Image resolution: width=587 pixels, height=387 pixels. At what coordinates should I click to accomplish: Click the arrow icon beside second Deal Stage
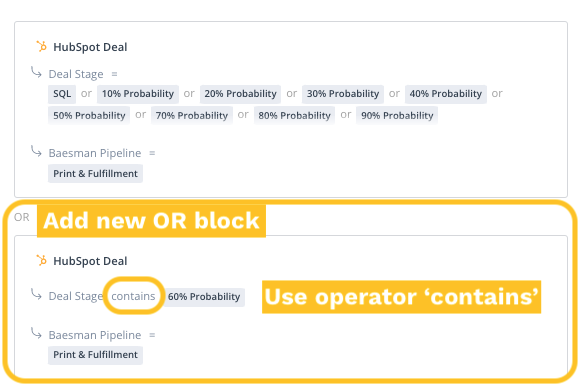[x=36, y=294]
